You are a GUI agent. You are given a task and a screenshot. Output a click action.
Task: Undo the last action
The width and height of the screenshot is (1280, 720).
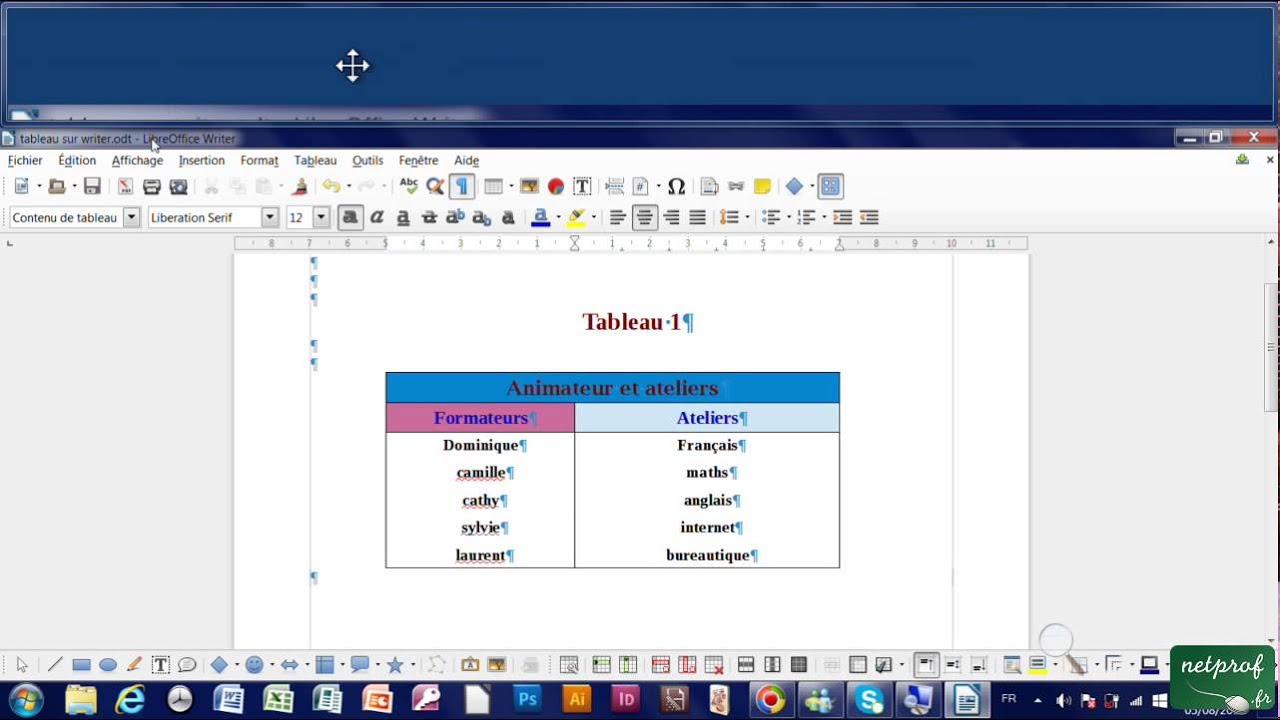click(x=330, y=186)
